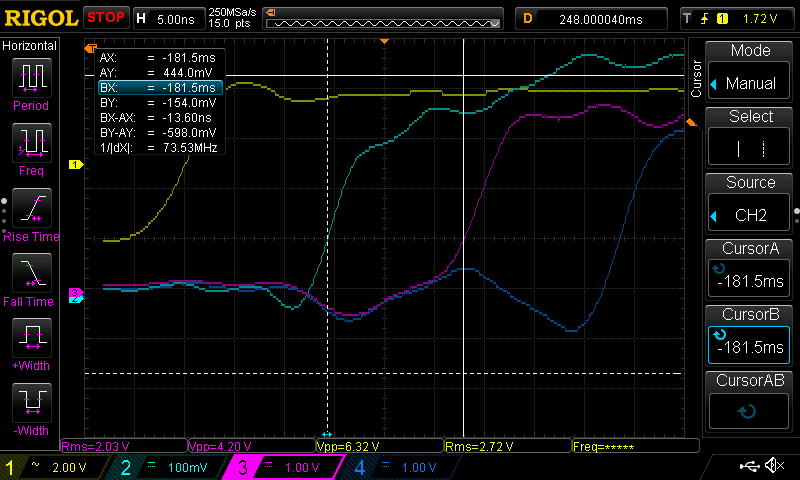Click the BY -154.0mV readout
This screenshot has height=480, width=800.
coord(158,103)
